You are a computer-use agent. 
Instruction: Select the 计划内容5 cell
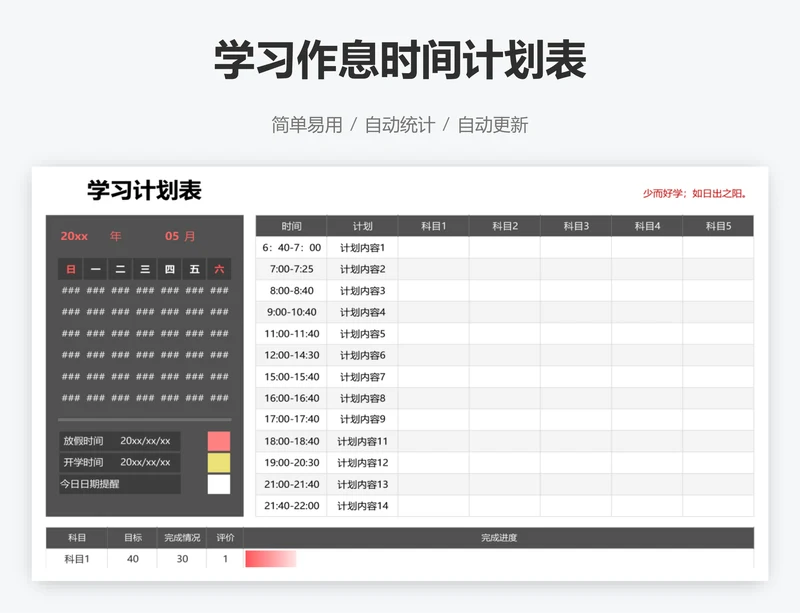(x=362, y=334)
